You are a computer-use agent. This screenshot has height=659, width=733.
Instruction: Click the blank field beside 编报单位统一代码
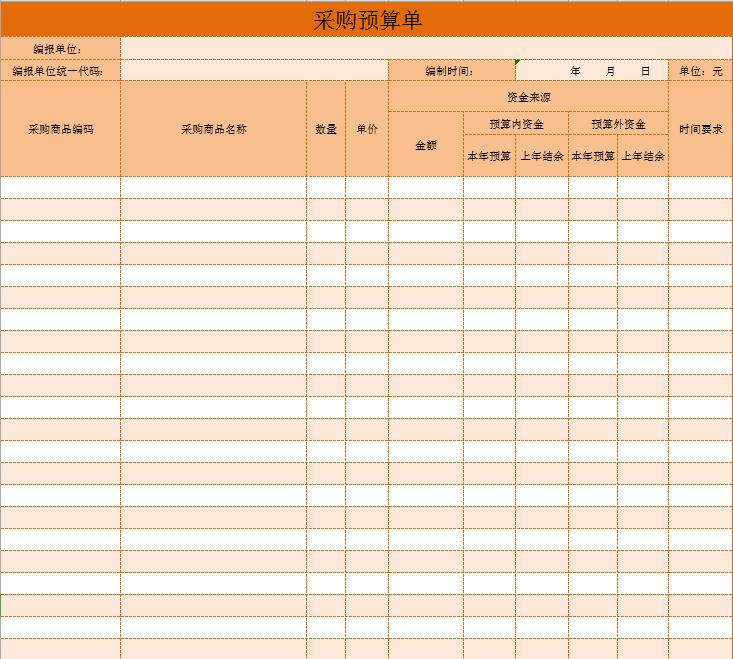pos(254,71)
